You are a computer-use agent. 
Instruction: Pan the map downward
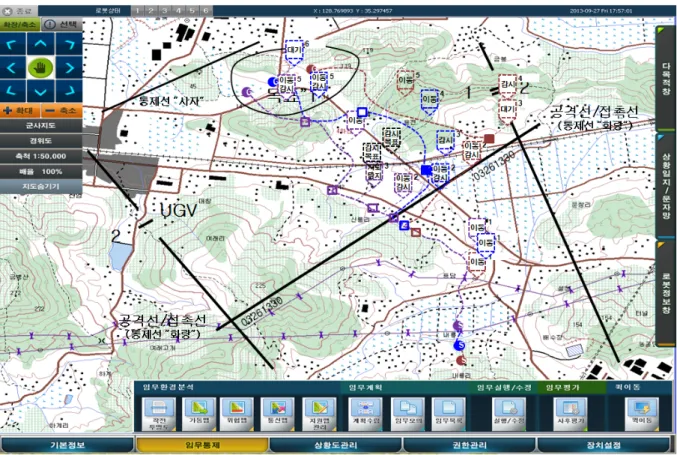41,91
